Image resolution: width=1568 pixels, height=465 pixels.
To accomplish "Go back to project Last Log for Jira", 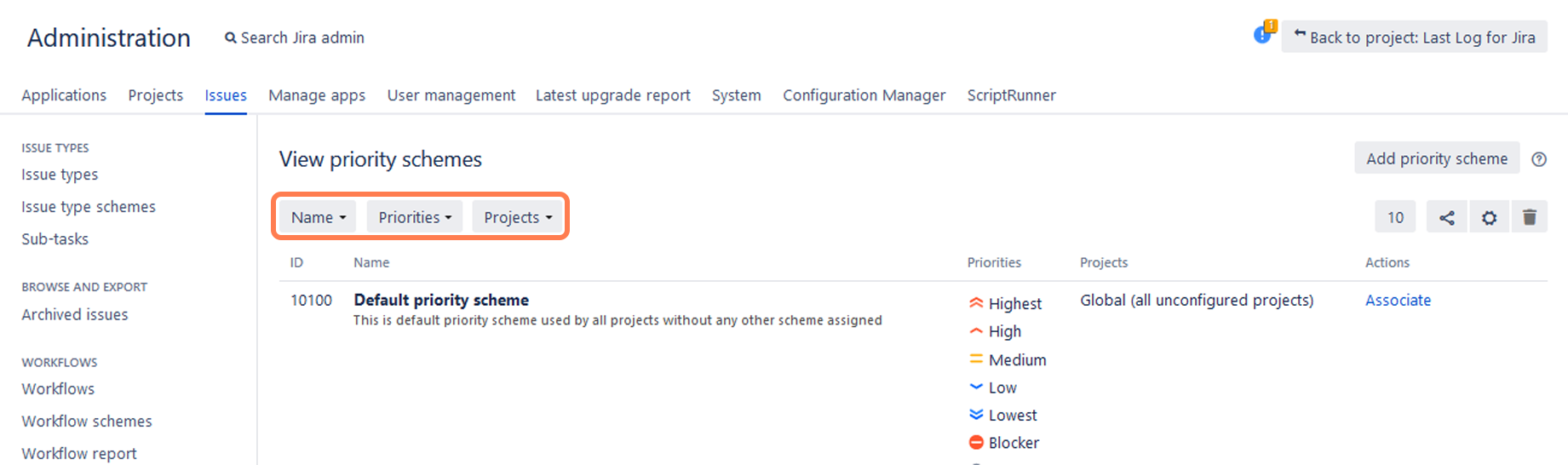I will [x=1414, y=37].
